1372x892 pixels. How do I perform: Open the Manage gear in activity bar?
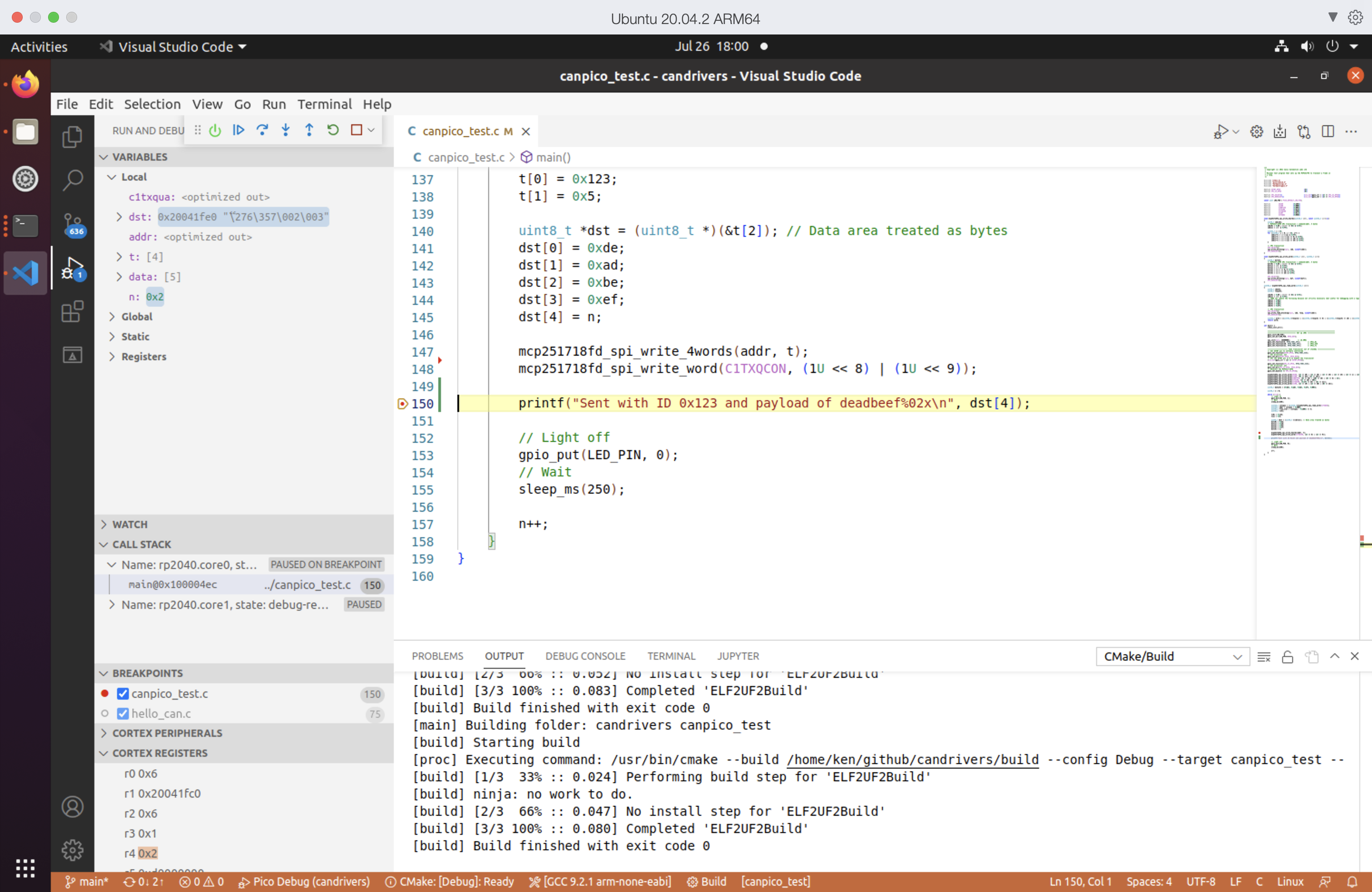[x=72, y=850]
